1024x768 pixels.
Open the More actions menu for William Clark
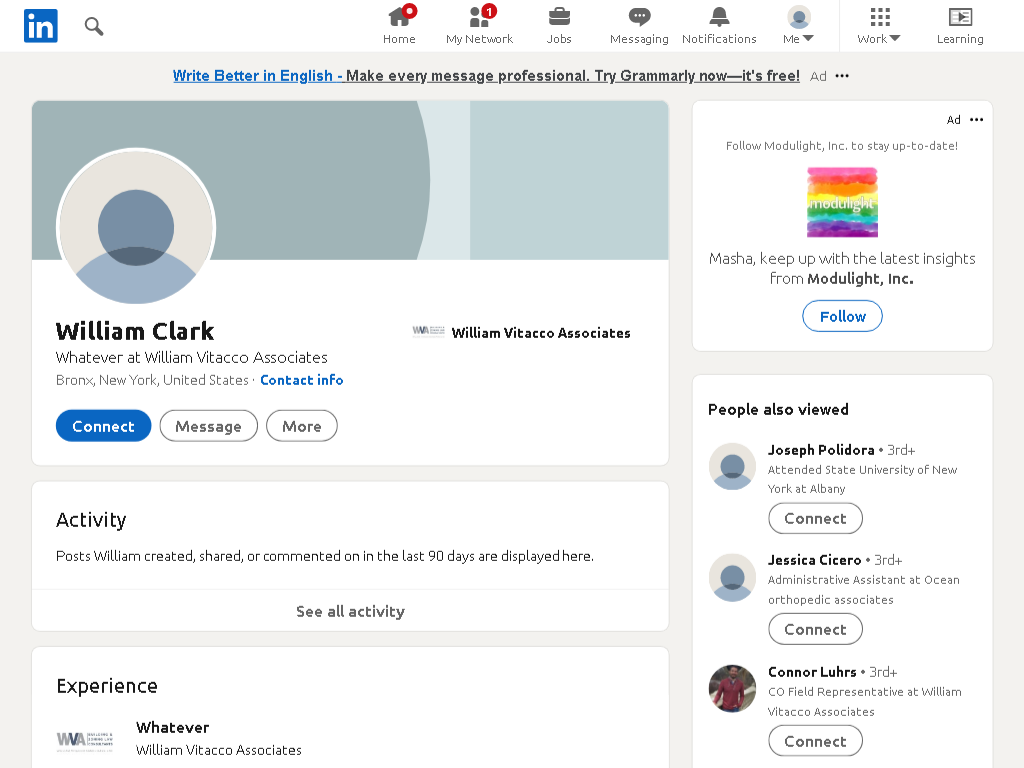coord(302,426)
